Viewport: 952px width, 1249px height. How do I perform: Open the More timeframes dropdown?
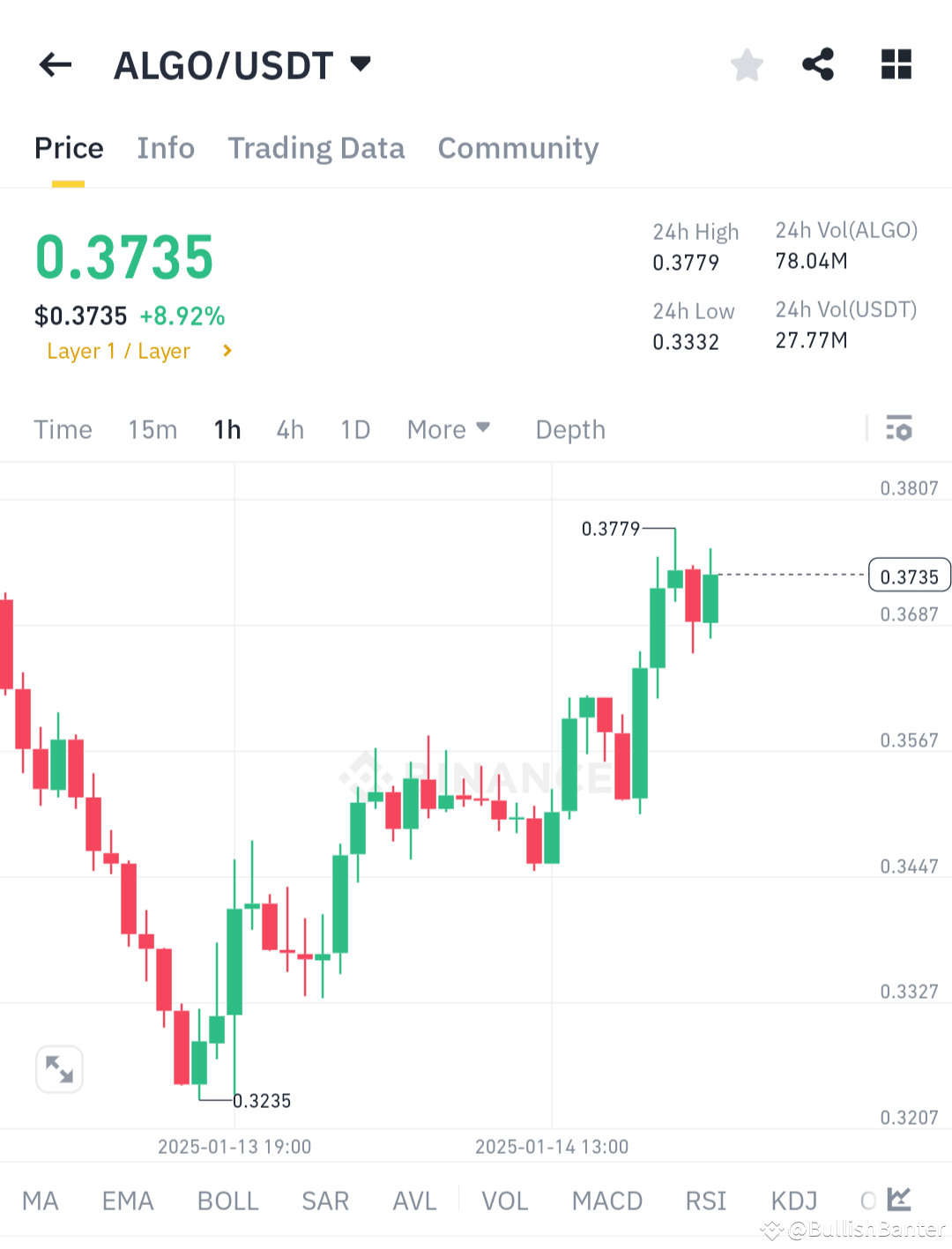pyautogui.click(x=448, y=429)
